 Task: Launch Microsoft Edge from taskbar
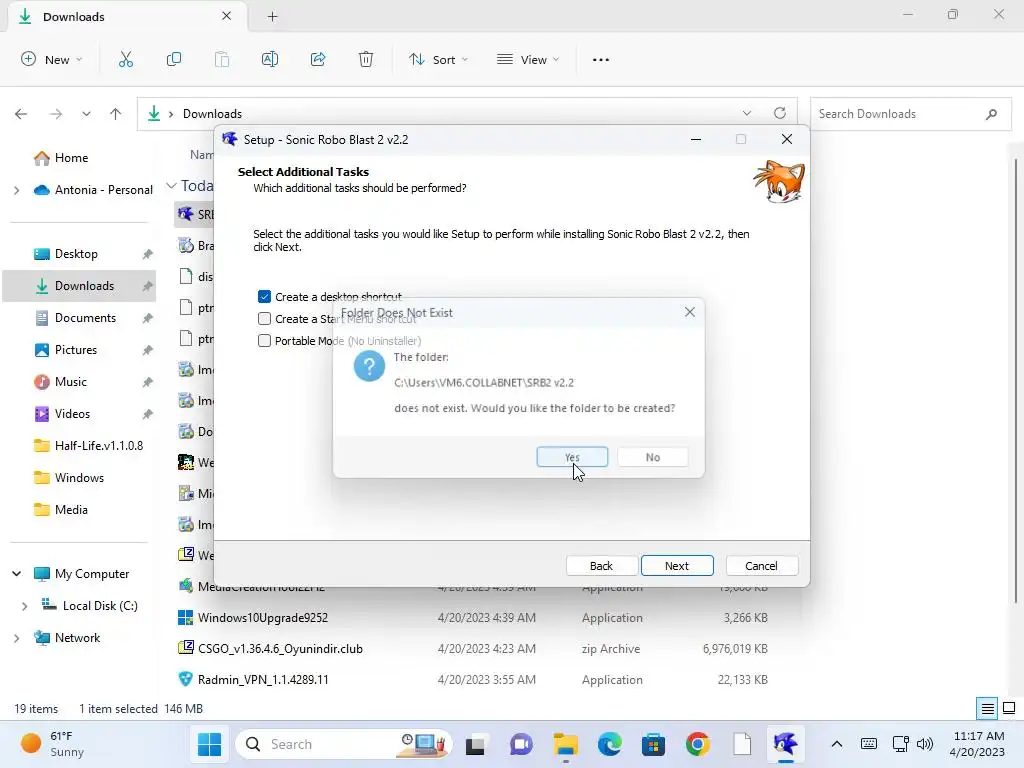pyautogui.click(x=610, y=744)
